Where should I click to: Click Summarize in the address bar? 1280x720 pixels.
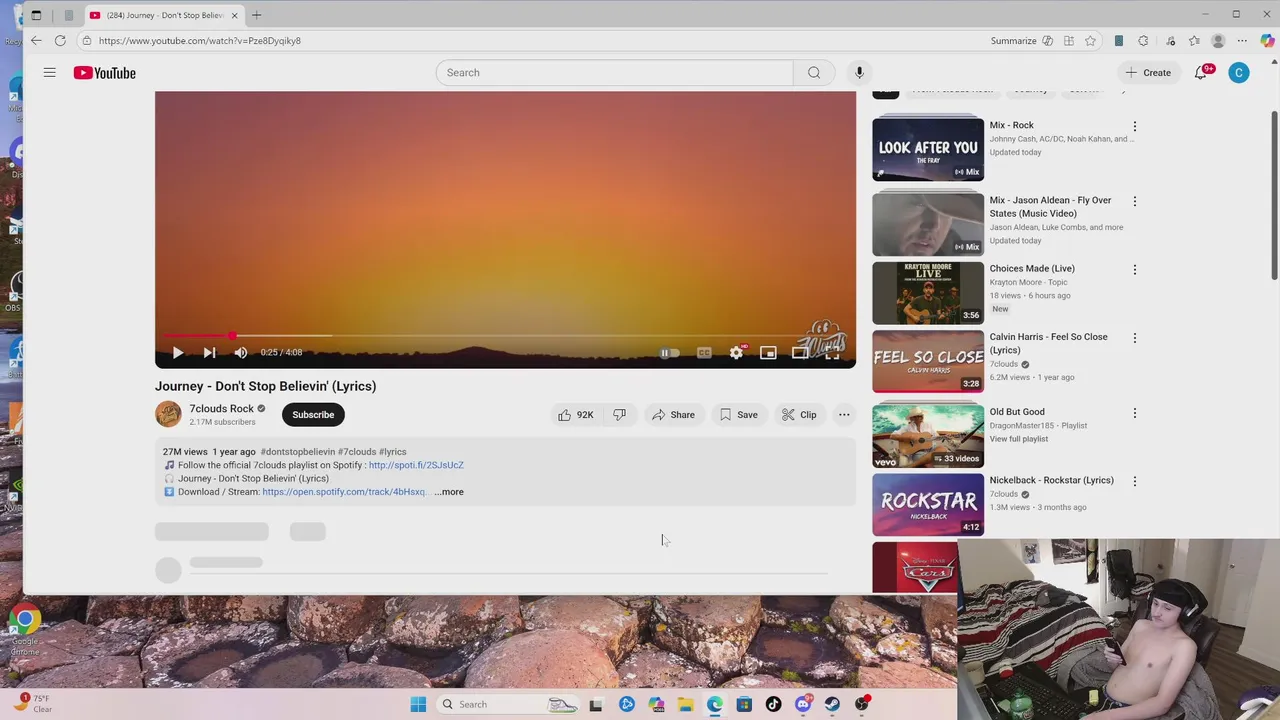pos(1013,41)
